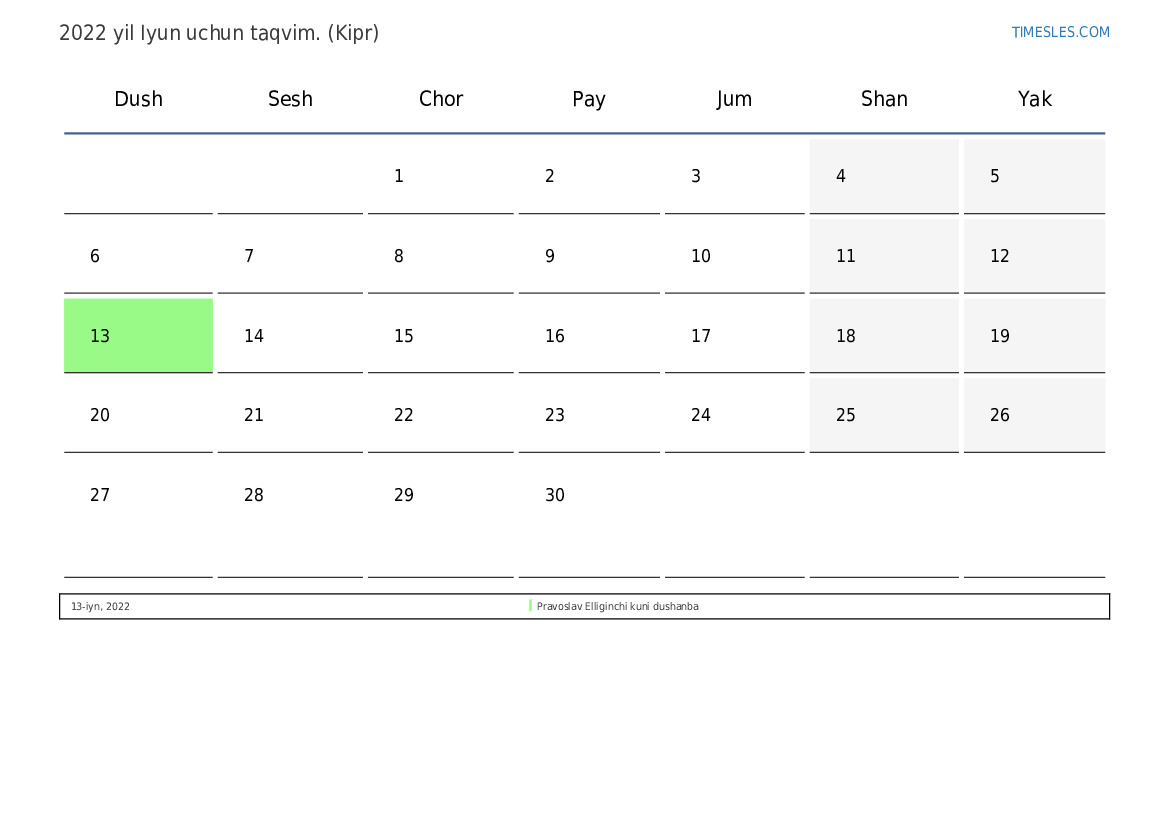Click the Yak weekday column header
Viewport: 1169px width, 827px height.
click(1034, 99)
